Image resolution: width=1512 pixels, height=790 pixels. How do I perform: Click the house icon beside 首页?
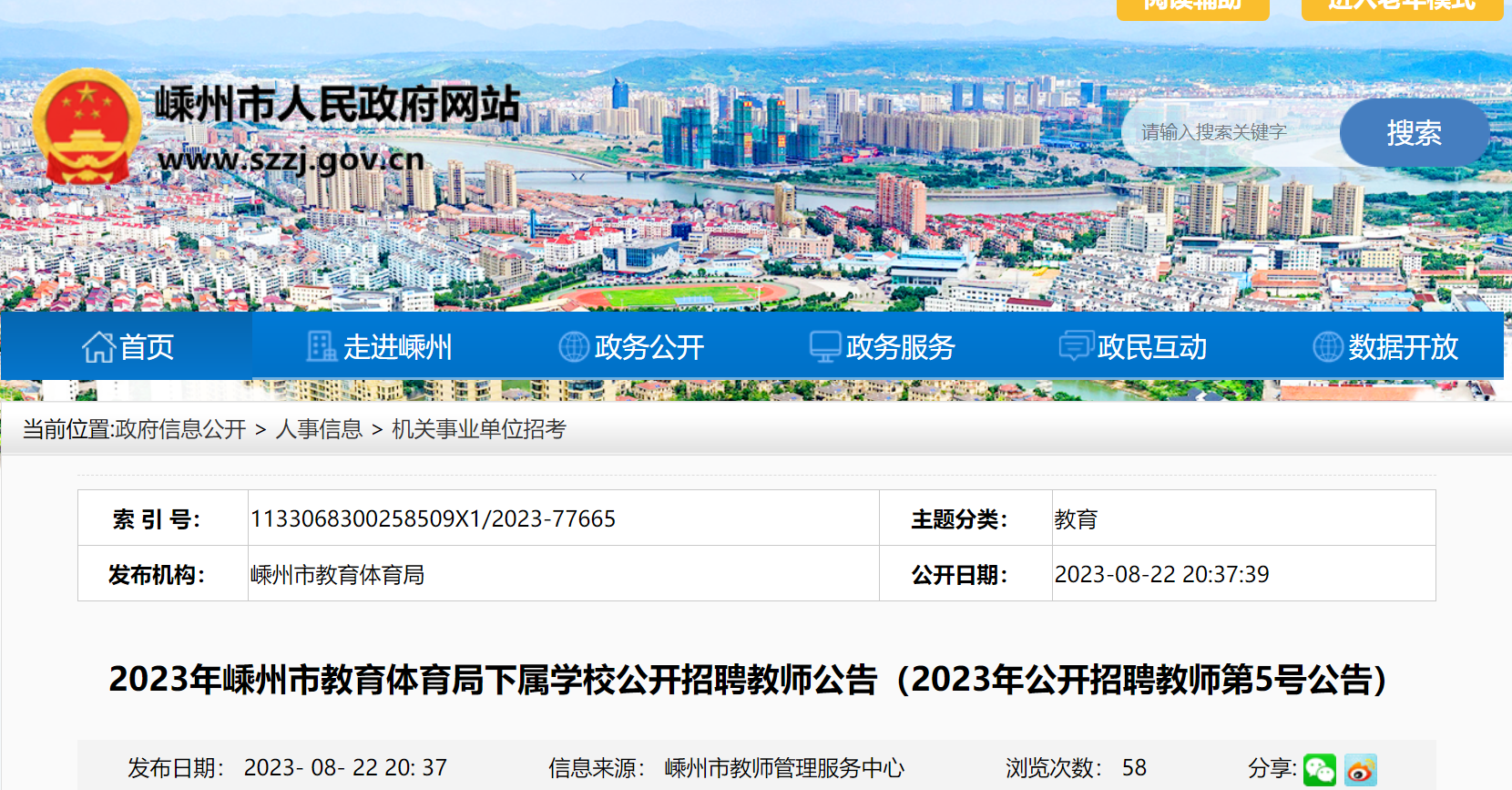(98, 347)
